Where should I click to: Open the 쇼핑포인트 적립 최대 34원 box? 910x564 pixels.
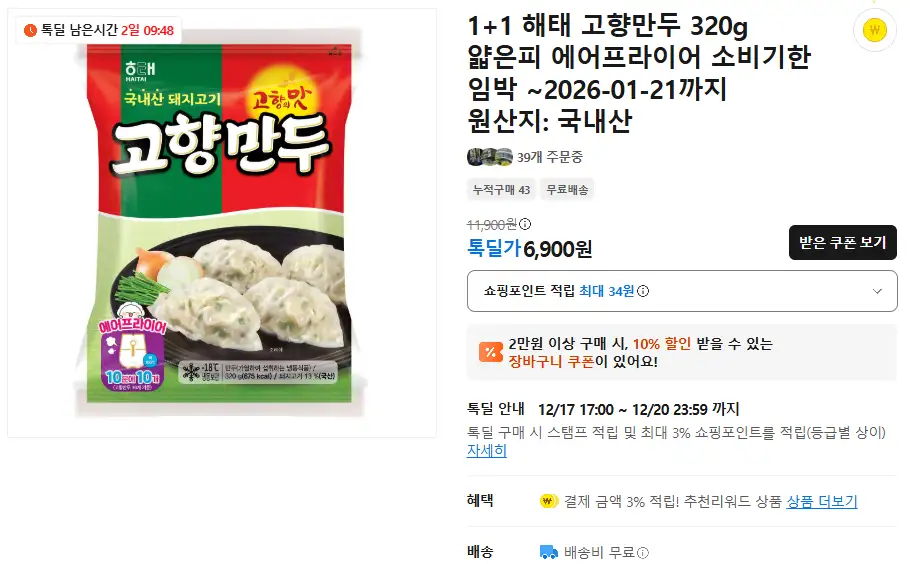pyautogui.click(x=682, y=291)
